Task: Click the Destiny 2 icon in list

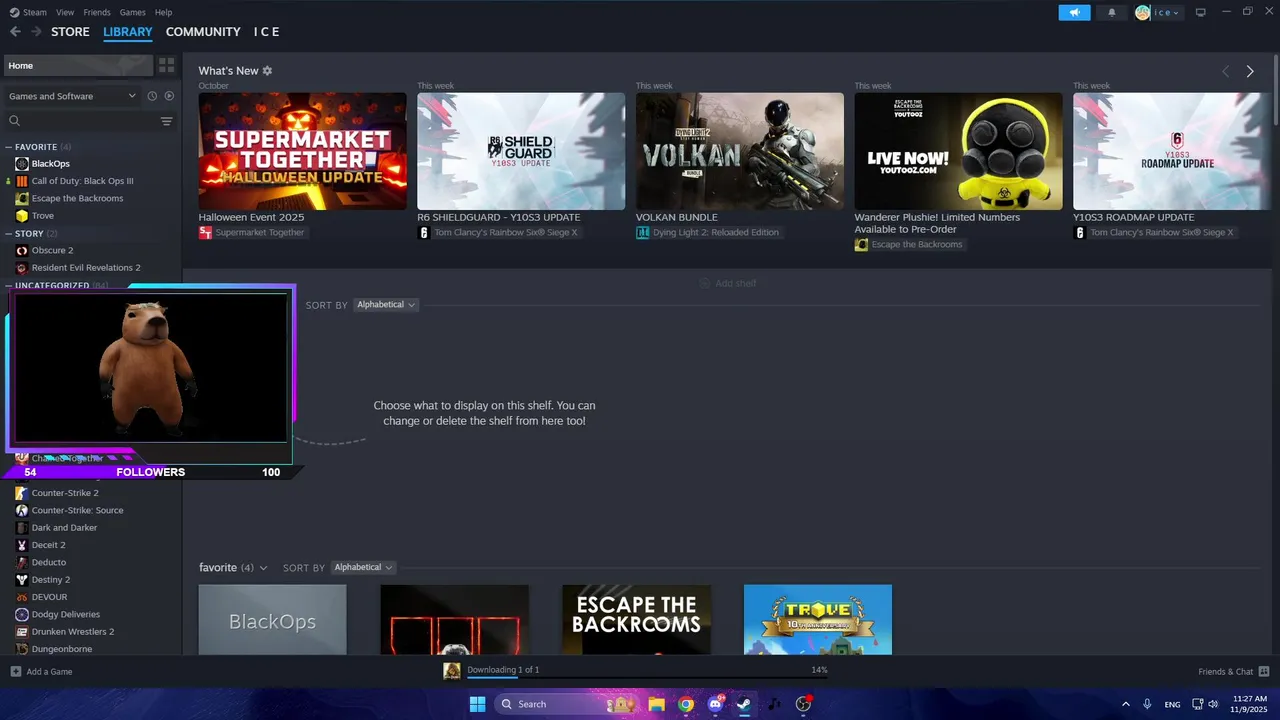Action: [x=22, y=580]
